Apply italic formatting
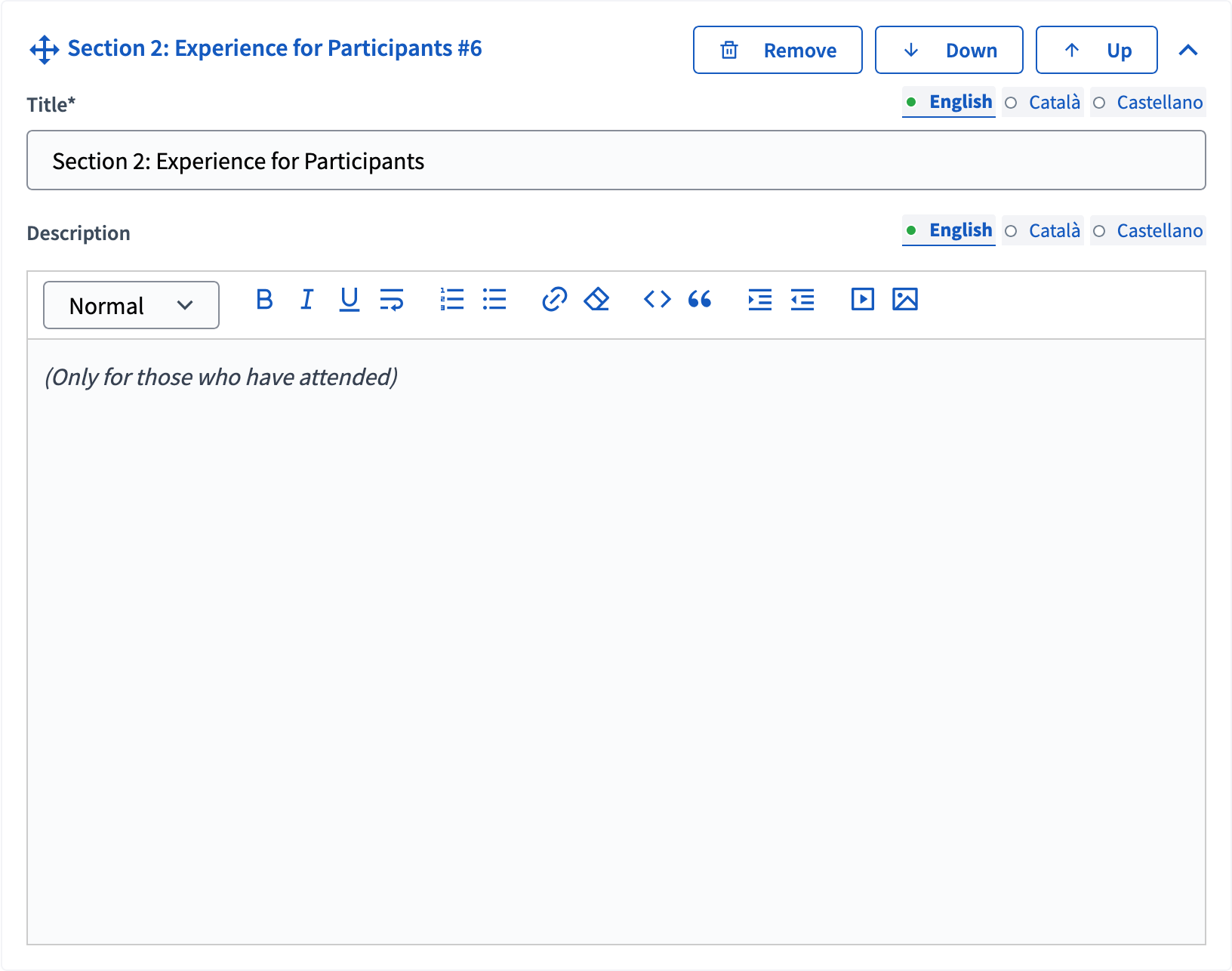Image resolution: width=1232 pixels, height=971 pixels. click(306, 299)
